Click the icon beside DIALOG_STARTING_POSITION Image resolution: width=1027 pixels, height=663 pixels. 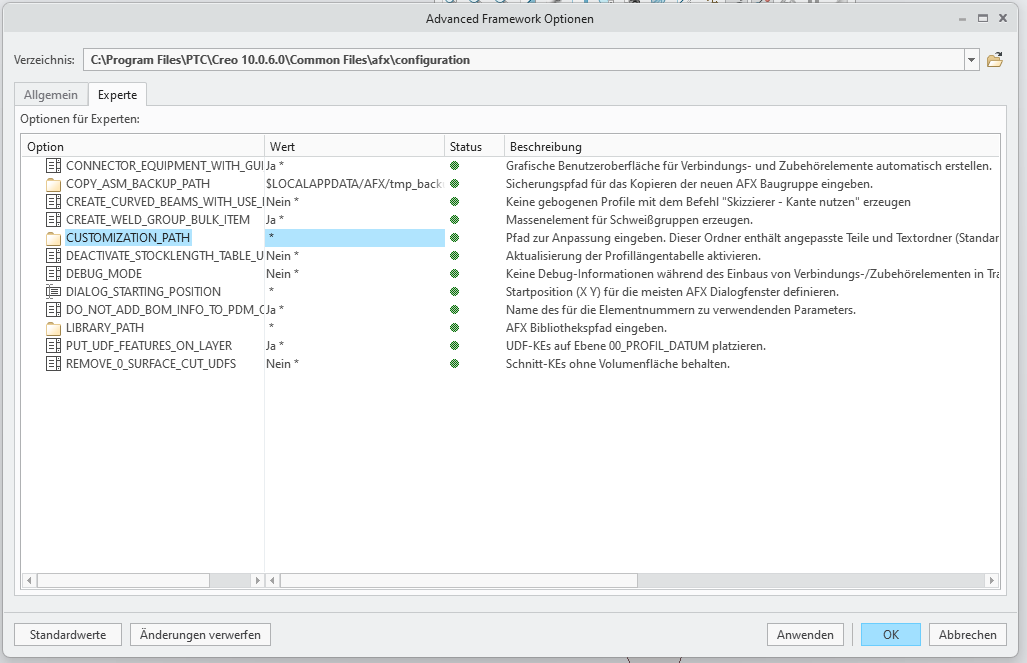[53, 291]
